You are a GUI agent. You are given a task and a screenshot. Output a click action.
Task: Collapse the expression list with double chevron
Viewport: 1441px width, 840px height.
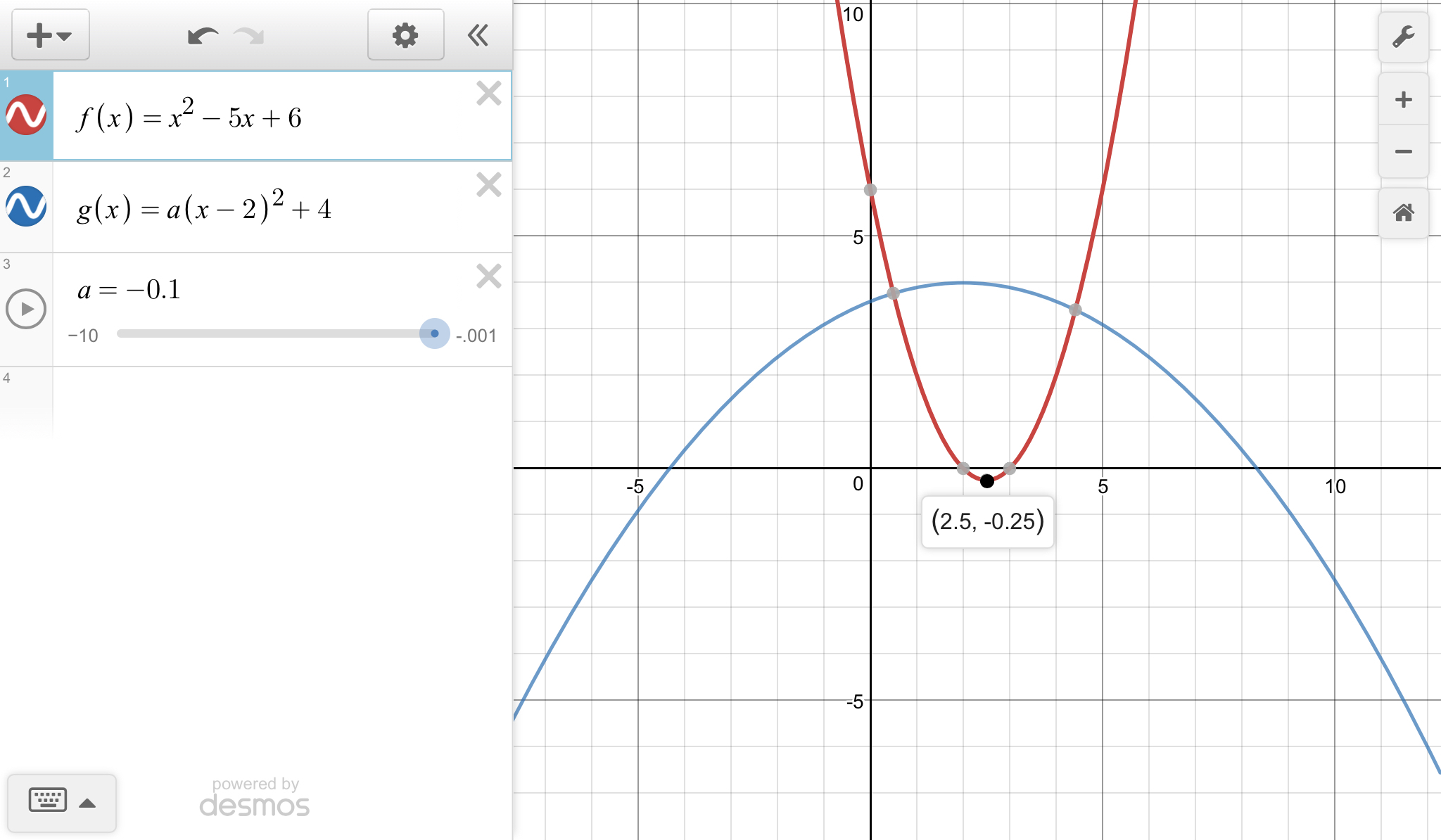point(478,35)
